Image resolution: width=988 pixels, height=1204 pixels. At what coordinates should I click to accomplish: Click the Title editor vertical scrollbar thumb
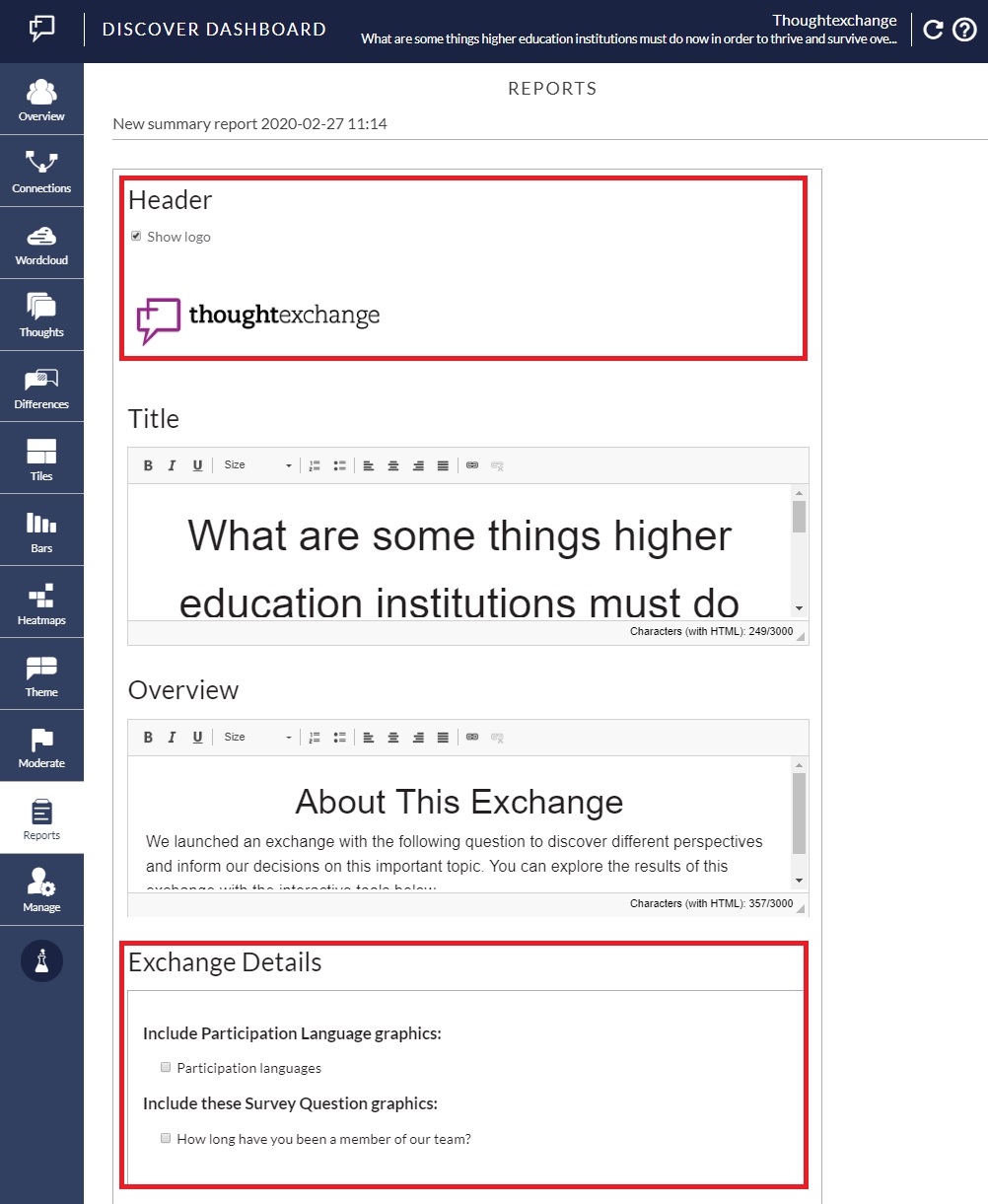800,517
